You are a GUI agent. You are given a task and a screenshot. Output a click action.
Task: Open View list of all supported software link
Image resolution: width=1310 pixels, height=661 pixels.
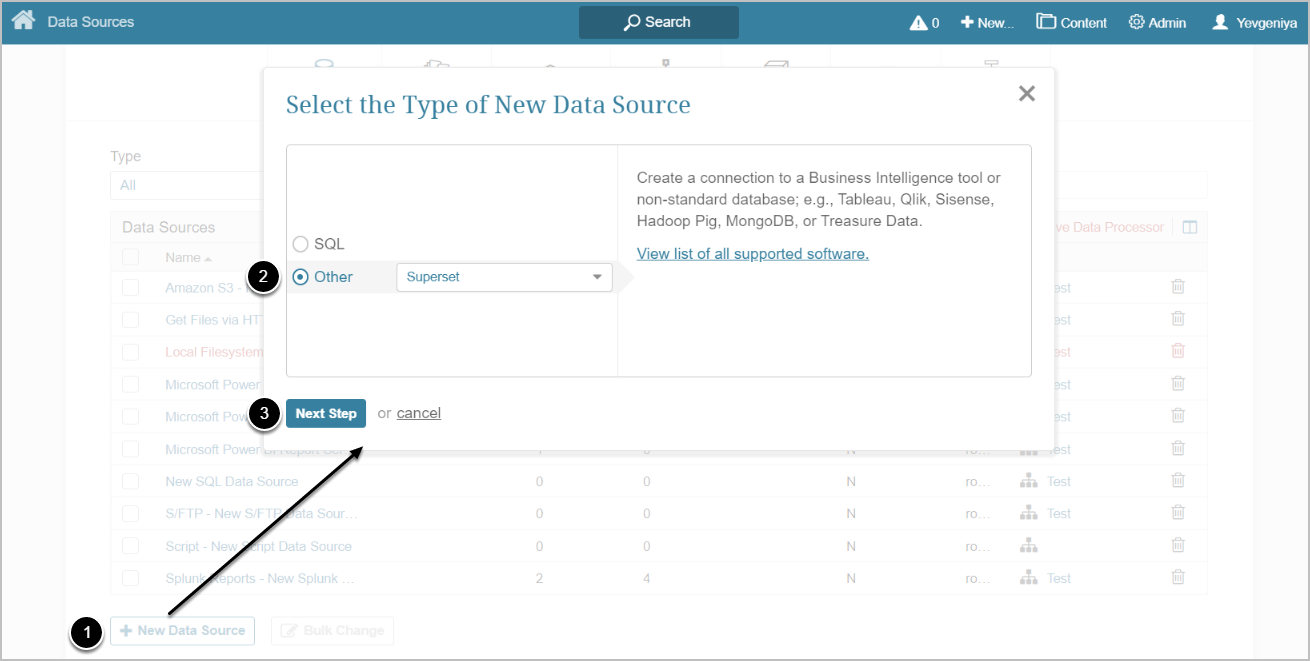coord(752,254)
